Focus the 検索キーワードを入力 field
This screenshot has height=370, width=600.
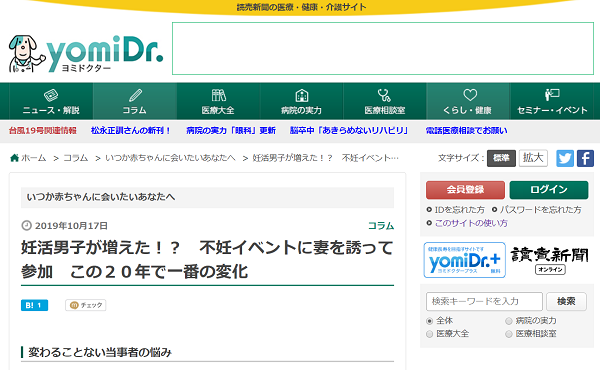484,302
